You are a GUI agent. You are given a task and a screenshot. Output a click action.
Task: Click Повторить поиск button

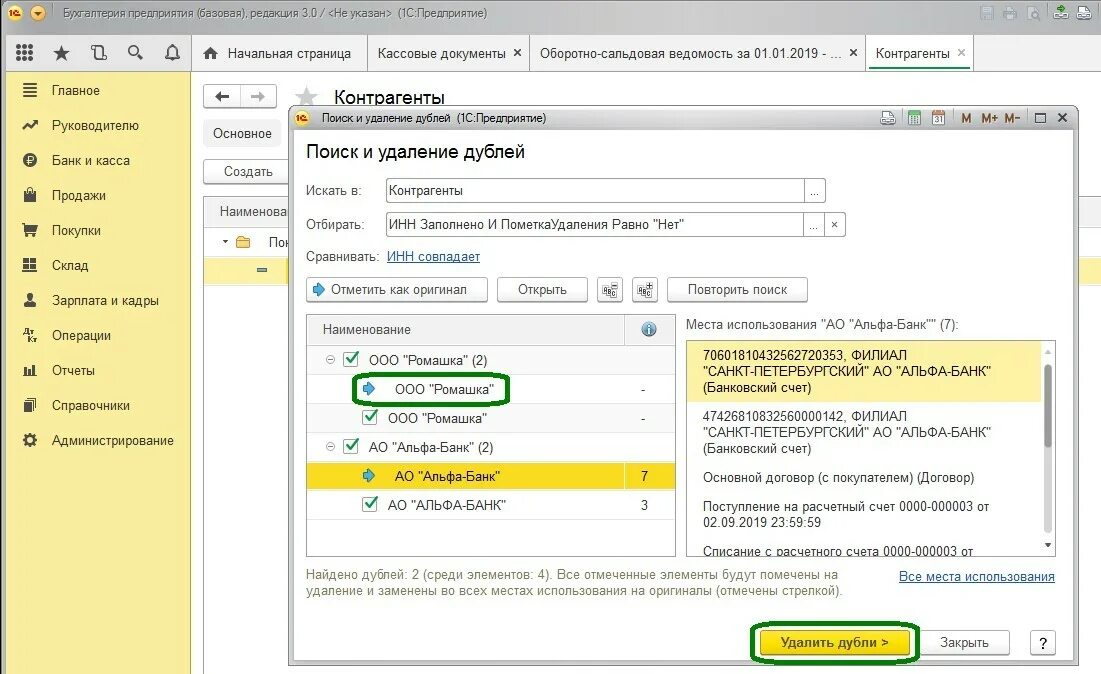(737, 289)
